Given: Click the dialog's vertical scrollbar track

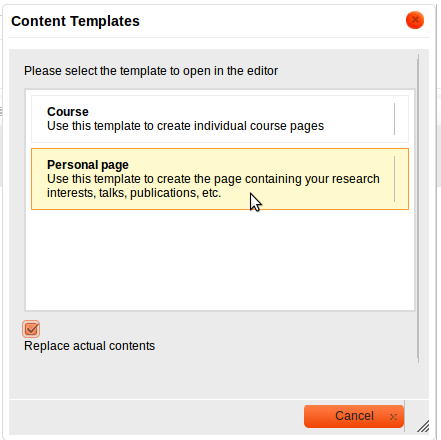Looking at the screenshot, I should coord(418,208).
